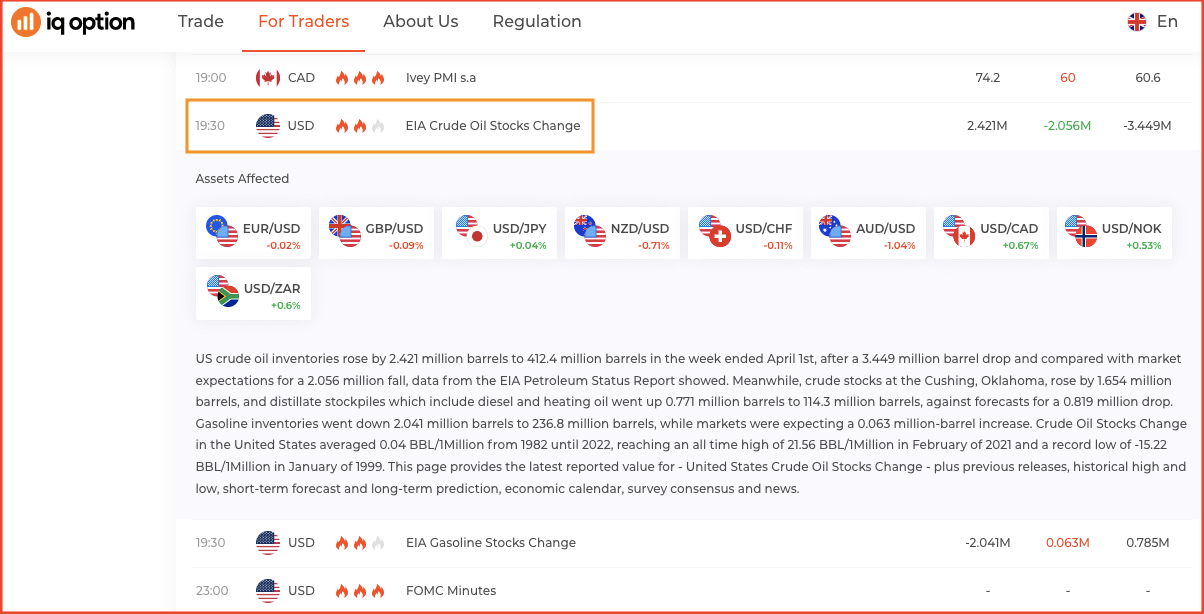Click the -3.449M previous value
1204x614 pixels.
tap(1147, 126)
